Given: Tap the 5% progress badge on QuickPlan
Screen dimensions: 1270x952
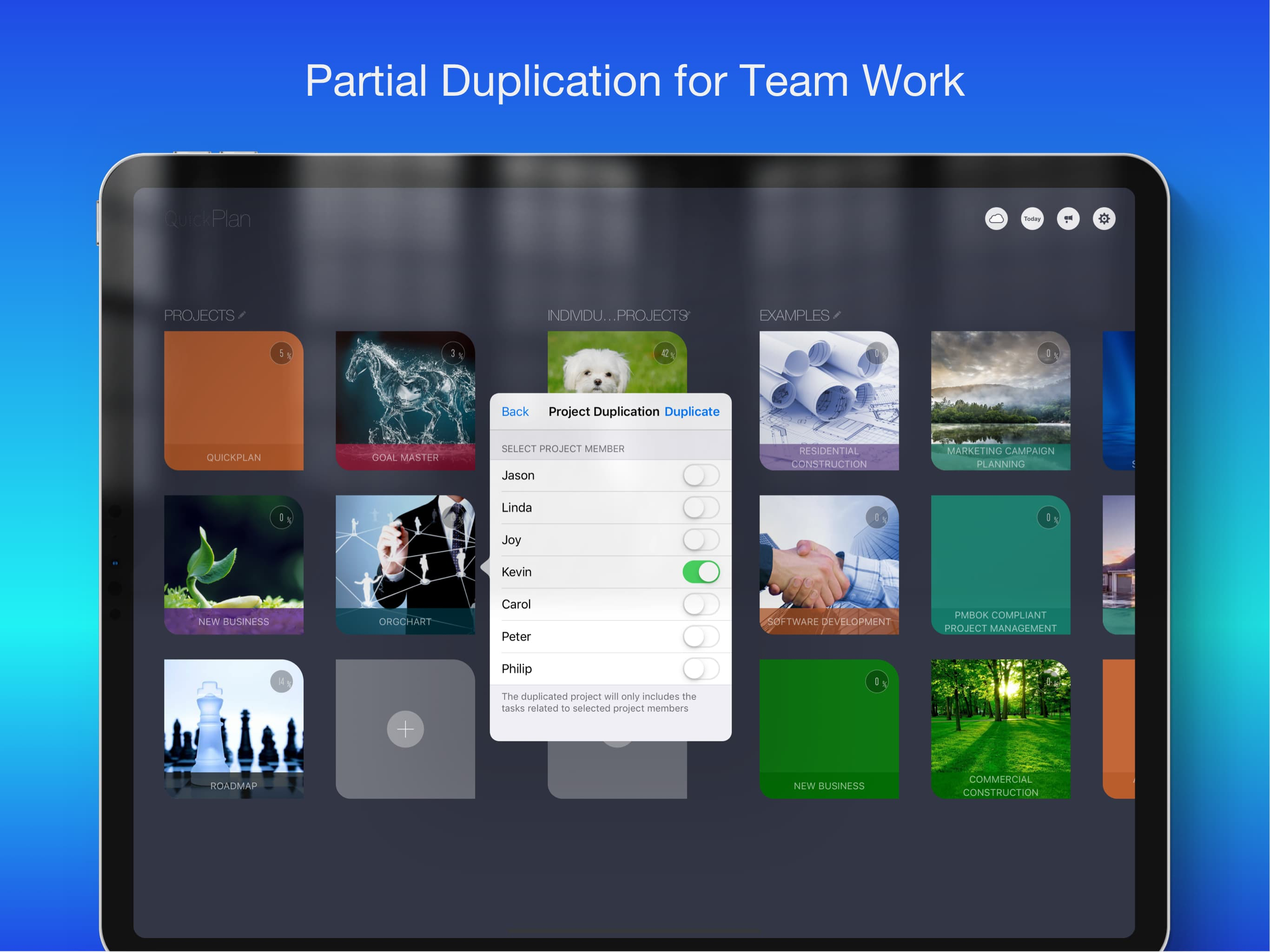Looking at the screenshot, I should 281,354.
